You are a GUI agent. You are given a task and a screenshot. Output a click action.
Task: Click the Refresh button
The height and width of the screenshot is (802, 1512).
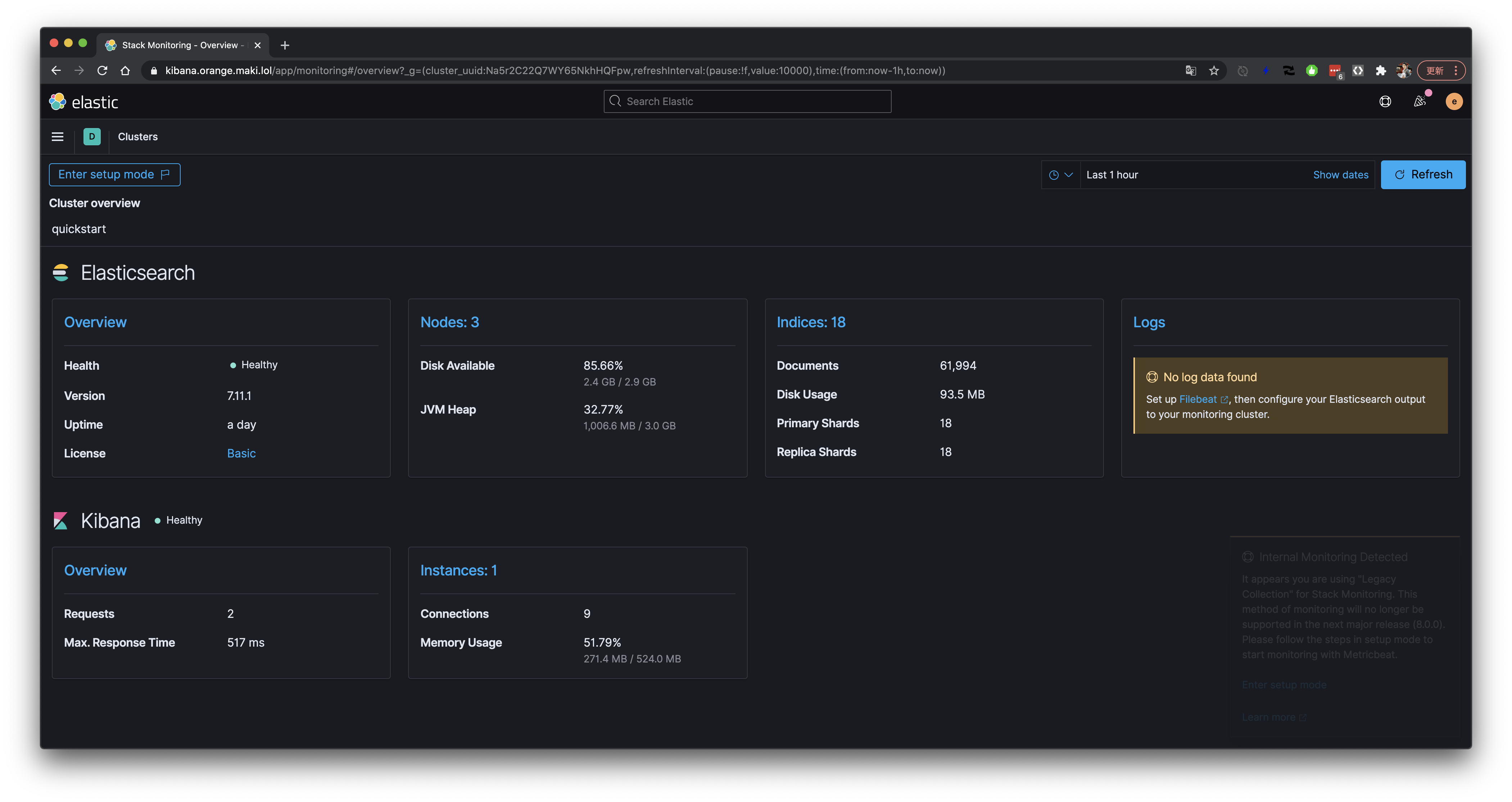(x=1423, y=175)
